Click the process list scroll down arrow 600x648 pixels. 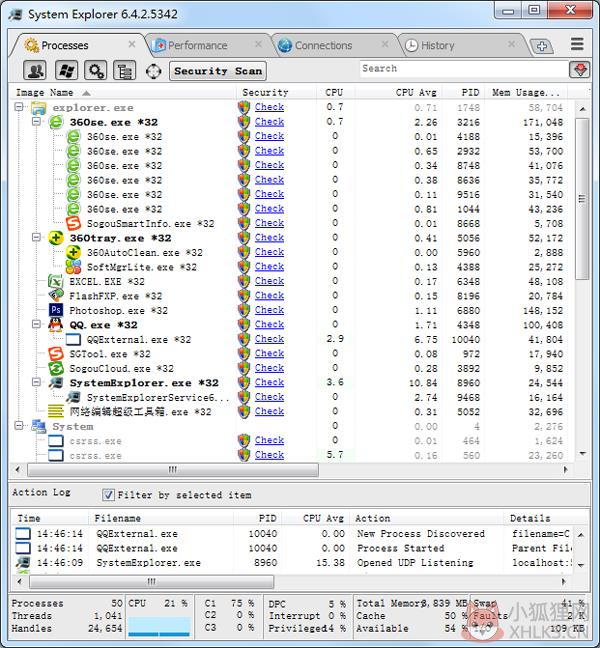pos(582,454)
